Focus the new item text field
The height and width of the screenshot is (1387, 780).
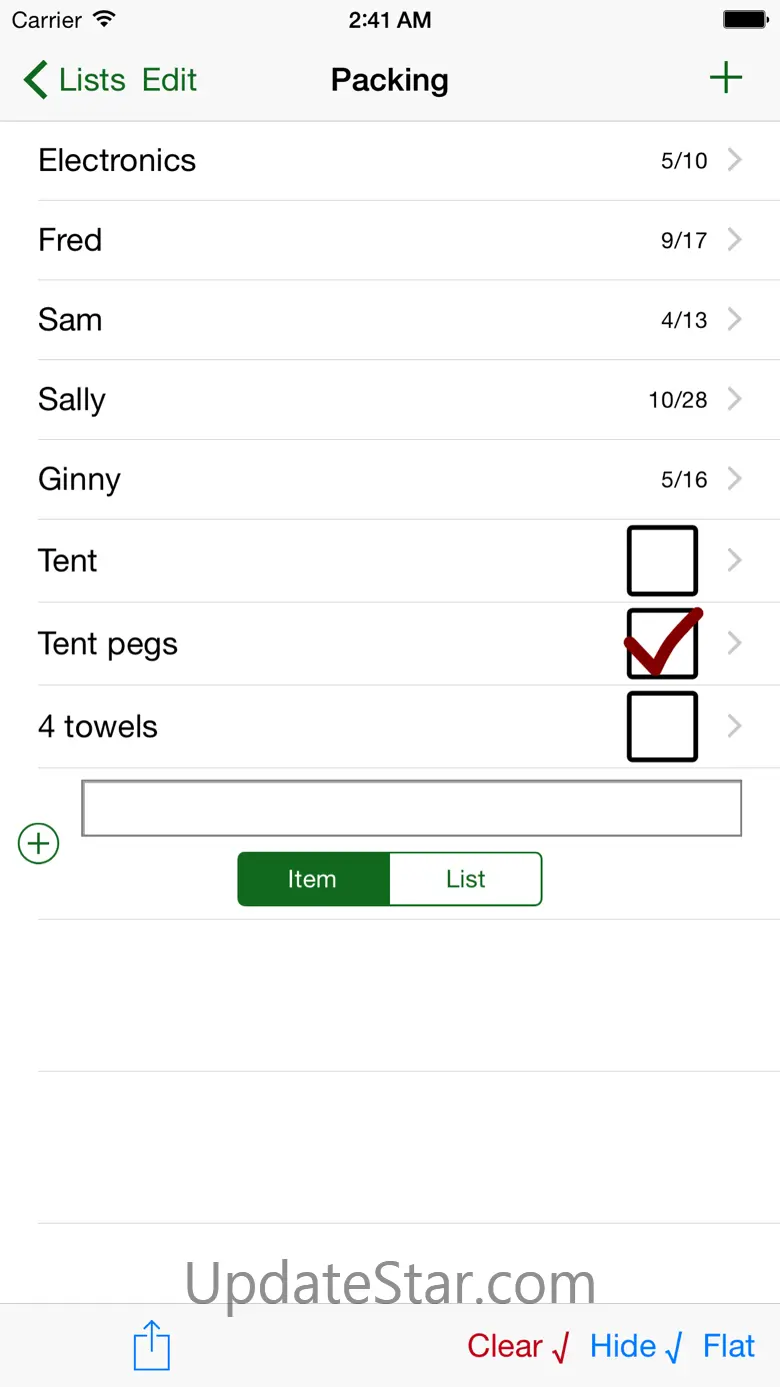411,808
